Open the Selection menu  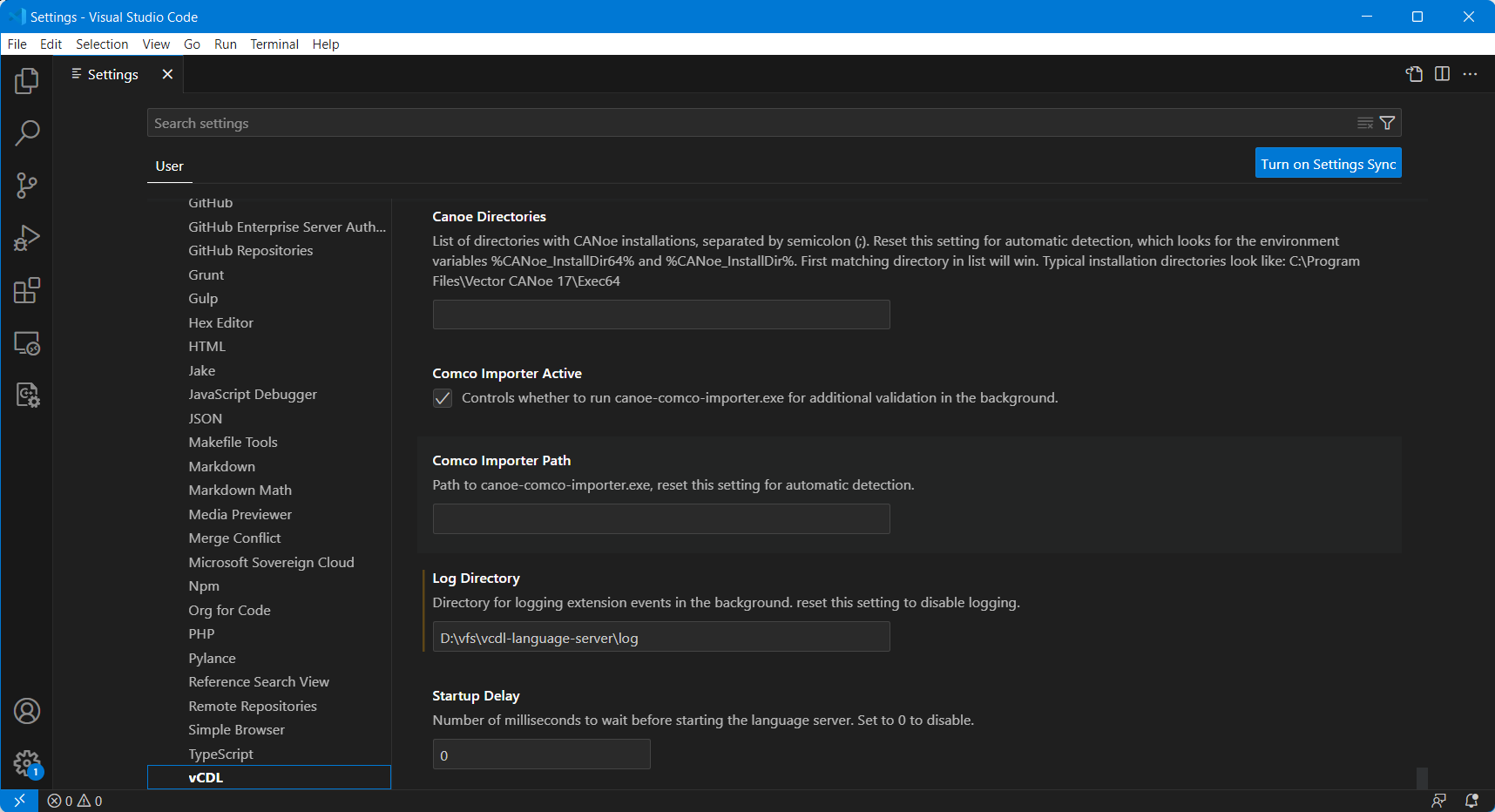coord(102,44)
